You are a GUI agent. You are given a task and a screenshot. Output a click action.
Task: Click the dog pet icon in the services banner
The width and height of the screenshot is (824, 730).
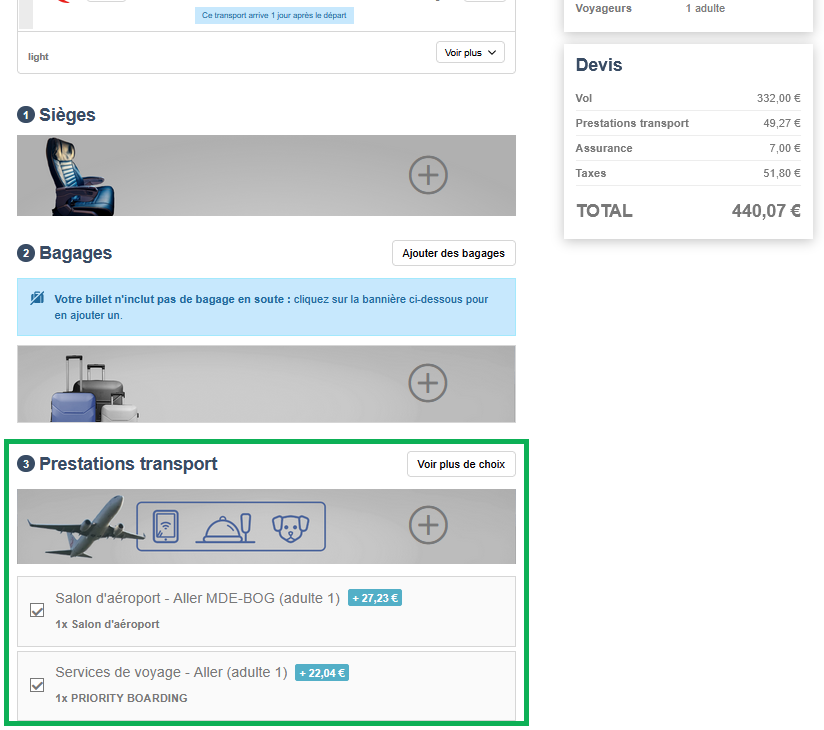[291, 526]
